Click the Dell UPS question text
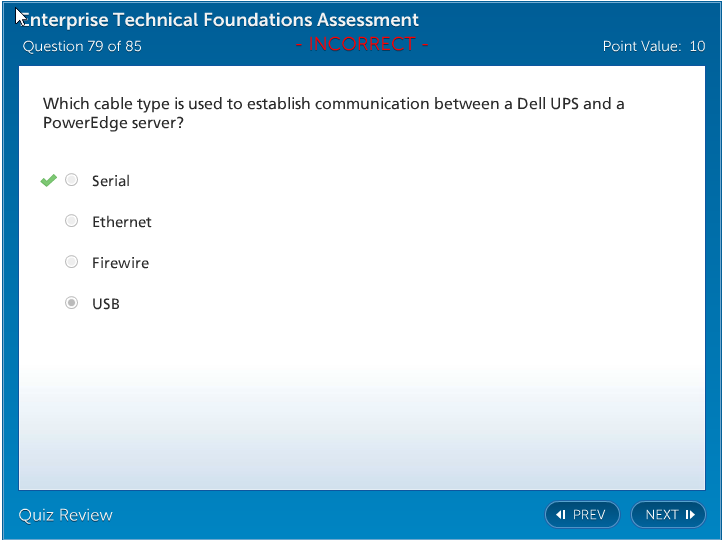The image size is (725, 540). (x=333, y=113)
